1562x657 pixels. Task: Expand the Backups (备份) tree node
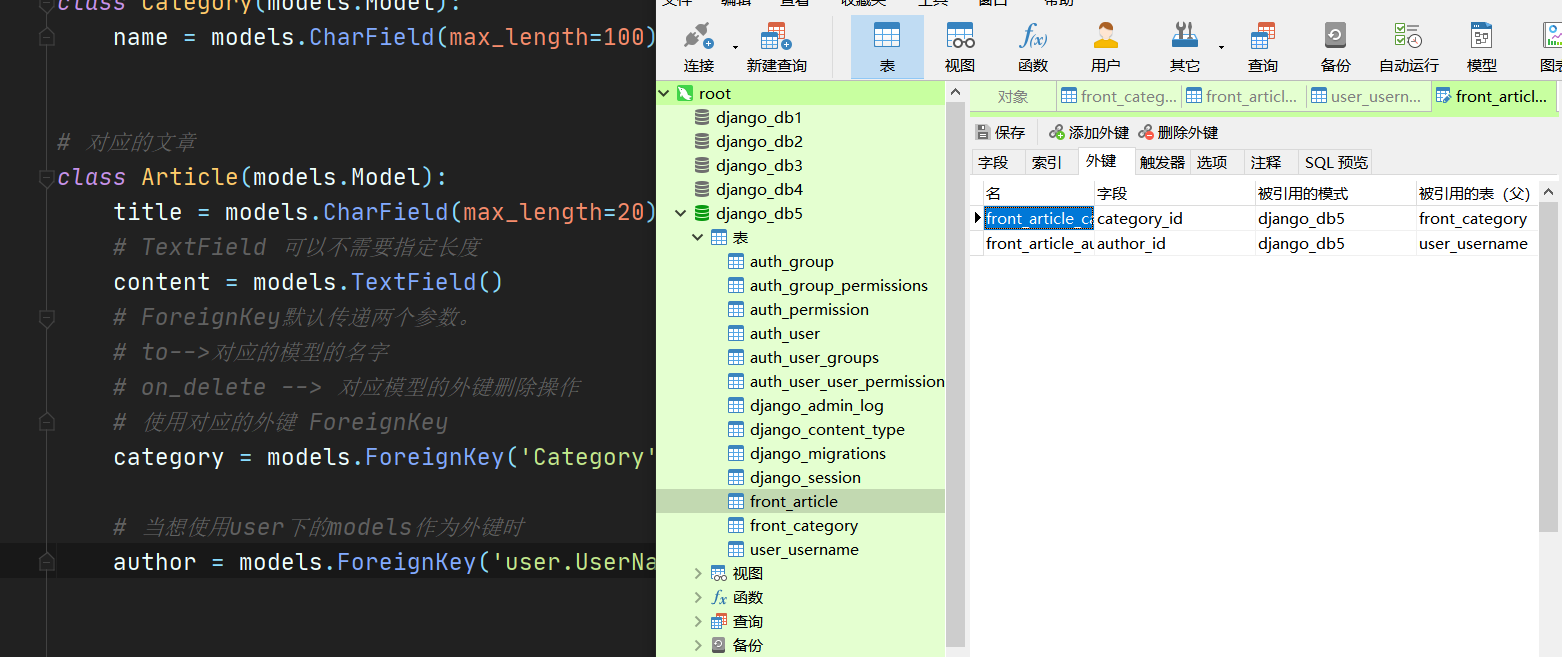698,646
